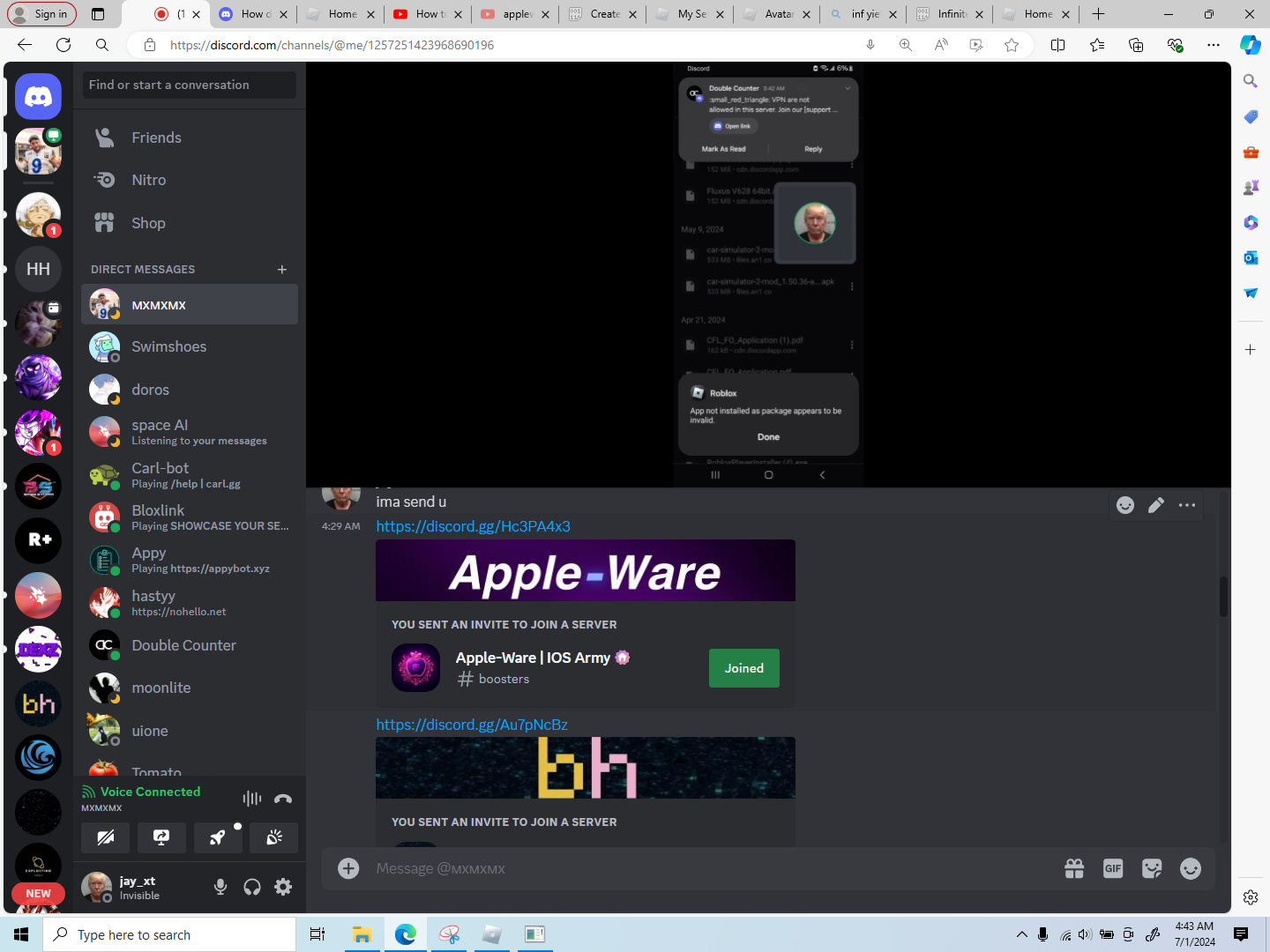
Task: Open the HH server in sidebar
Action: pyautogui.click(x=38, y=269)
